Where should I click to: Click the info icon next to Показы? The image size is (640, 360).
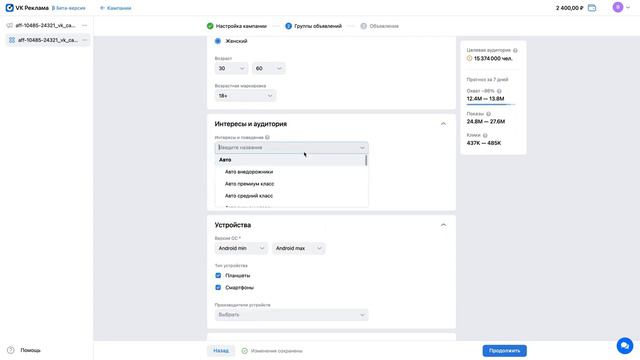(488, 114)
